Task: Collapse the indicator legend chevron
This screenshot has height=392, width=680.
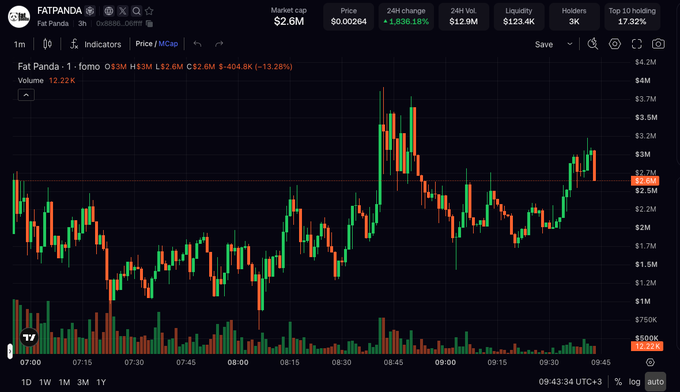Action: click(26, 95)
